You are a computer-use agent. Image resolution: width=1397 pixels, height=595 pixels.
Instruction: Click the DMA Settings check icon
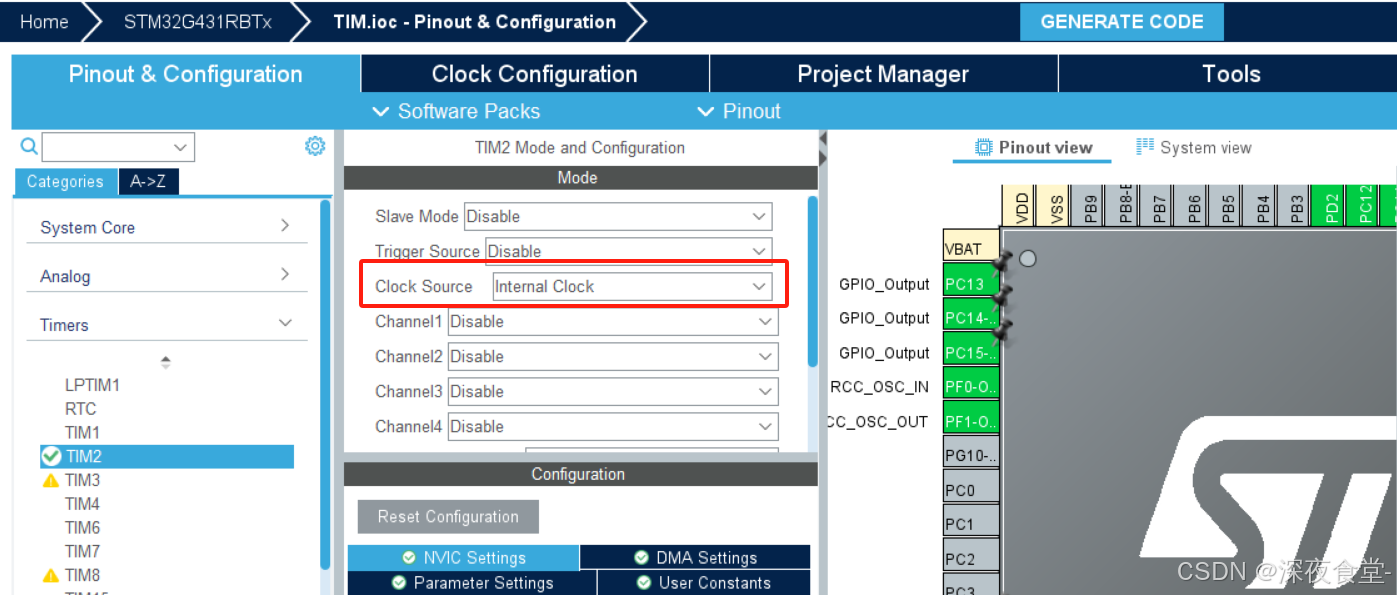coord(642,558)
